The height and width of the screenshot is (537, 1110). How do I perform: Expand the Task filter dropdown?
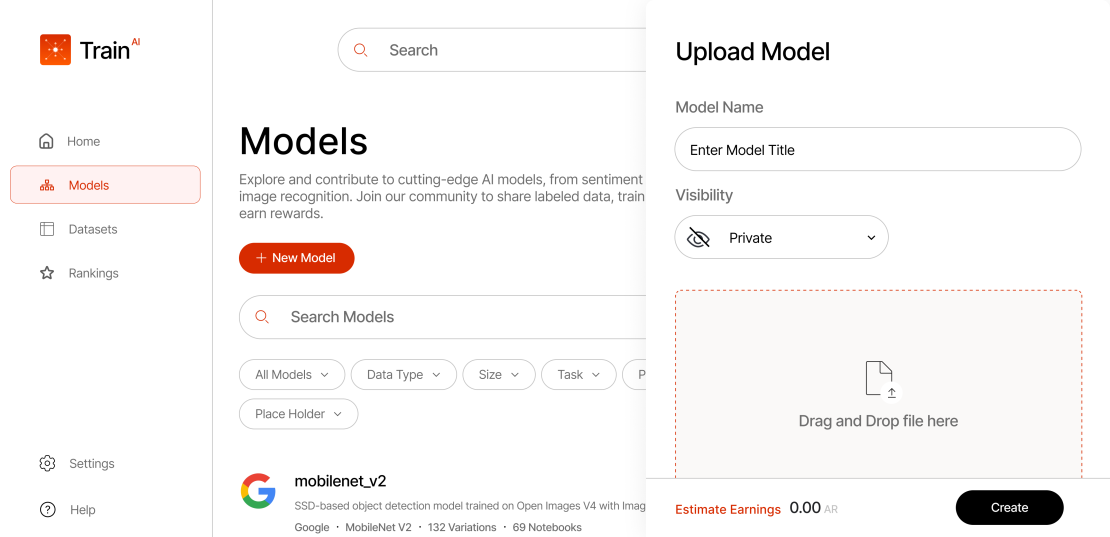tap(578, 375)
